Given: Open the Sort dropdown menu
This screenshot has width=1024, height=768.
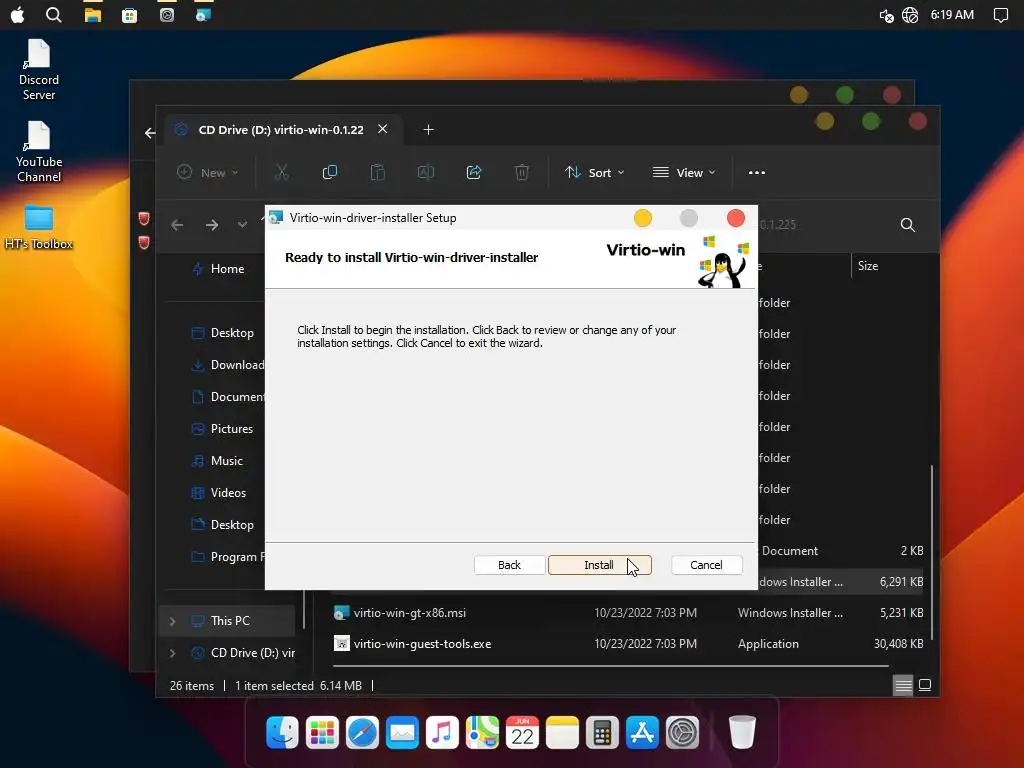Looking at the screenshot, I should point(595,172).
